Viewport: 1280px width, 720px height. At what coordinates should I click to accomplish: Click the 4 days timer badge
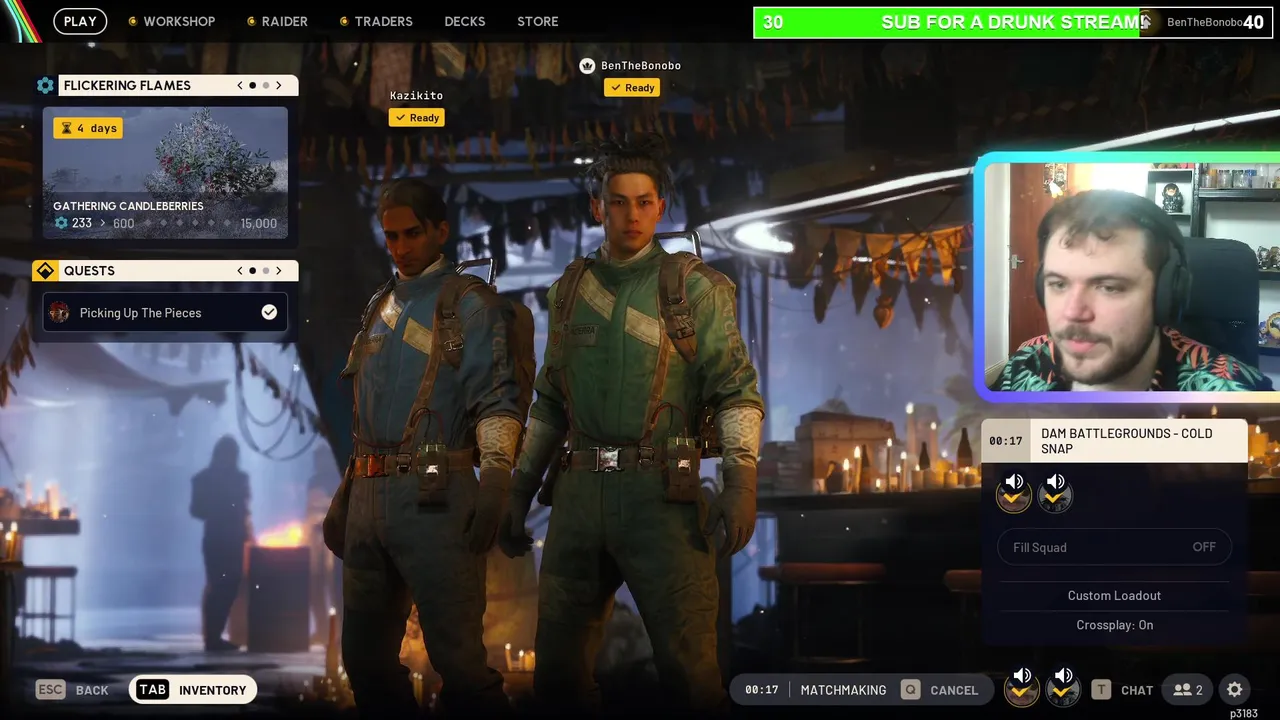click(88, 128)
